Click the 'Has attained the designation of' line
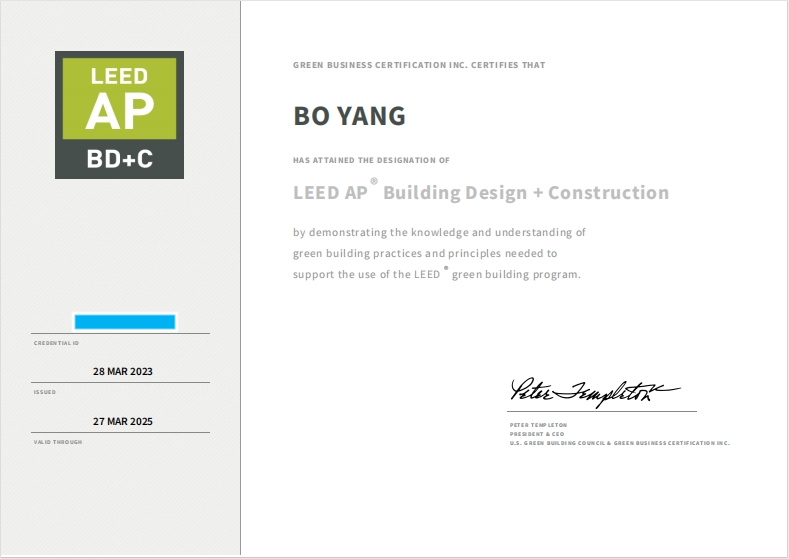The image size is (789, 559). [x=371, y=160]
